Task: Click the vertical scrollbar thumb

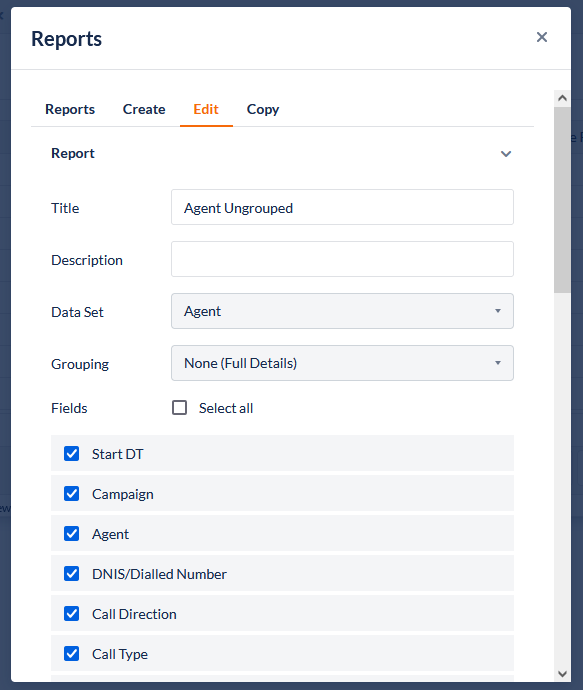Action: pyautogui.click(x=562, y=200)
